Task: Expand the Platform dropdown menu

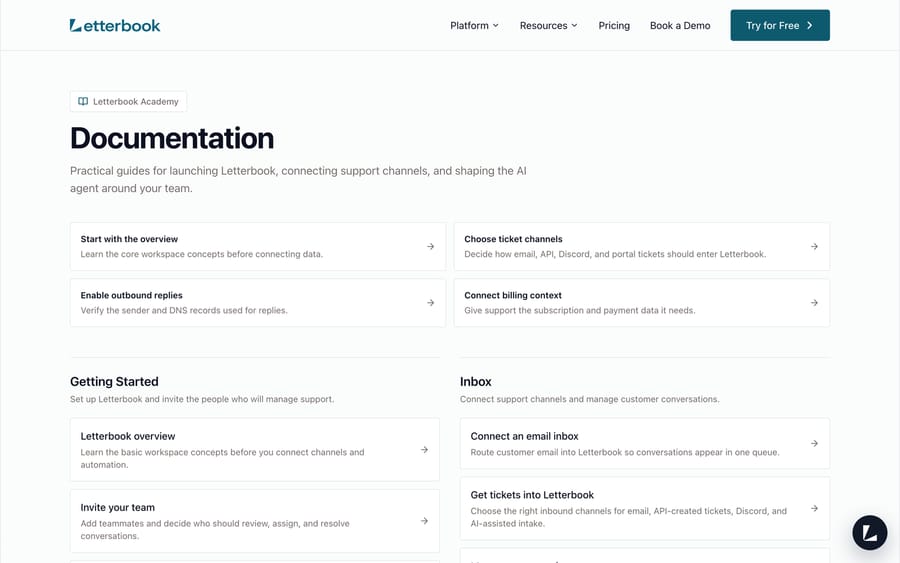Action: point(474,25)
